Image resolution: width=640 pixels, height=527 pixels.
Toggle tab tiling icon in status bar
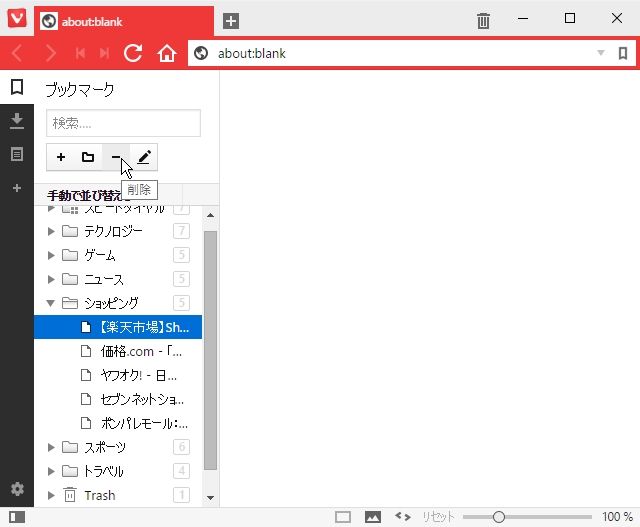[343, 517]
